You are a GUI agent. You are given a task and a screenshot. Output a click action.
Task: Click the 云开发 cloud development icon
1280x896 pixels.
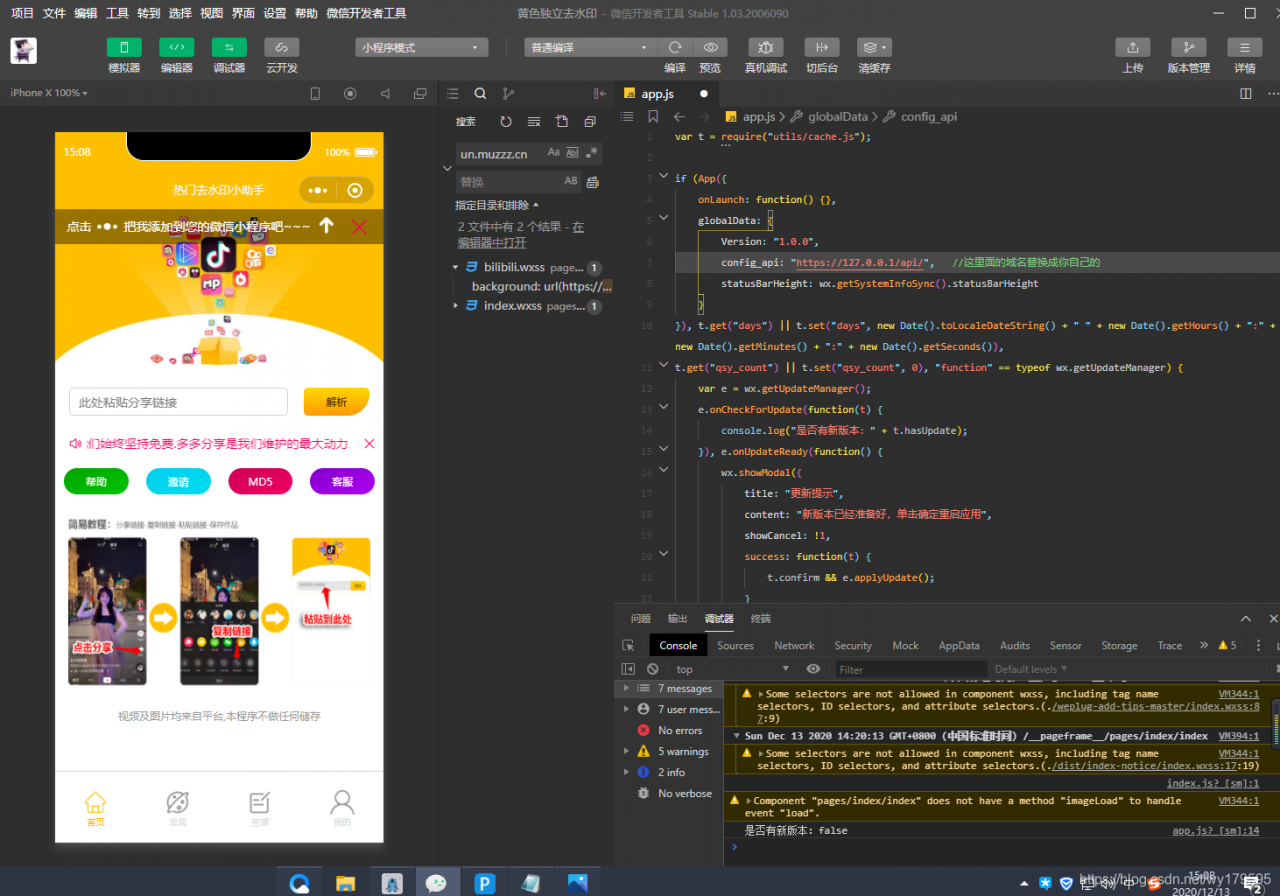click(x=281, y=48)
